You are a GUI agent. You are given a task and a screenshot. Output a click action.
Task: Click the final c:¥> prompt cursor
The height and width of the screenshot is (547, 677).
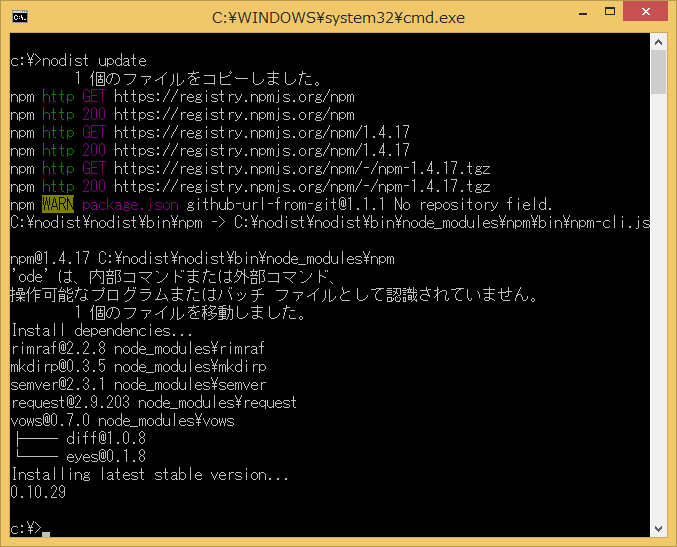point(46,534)
